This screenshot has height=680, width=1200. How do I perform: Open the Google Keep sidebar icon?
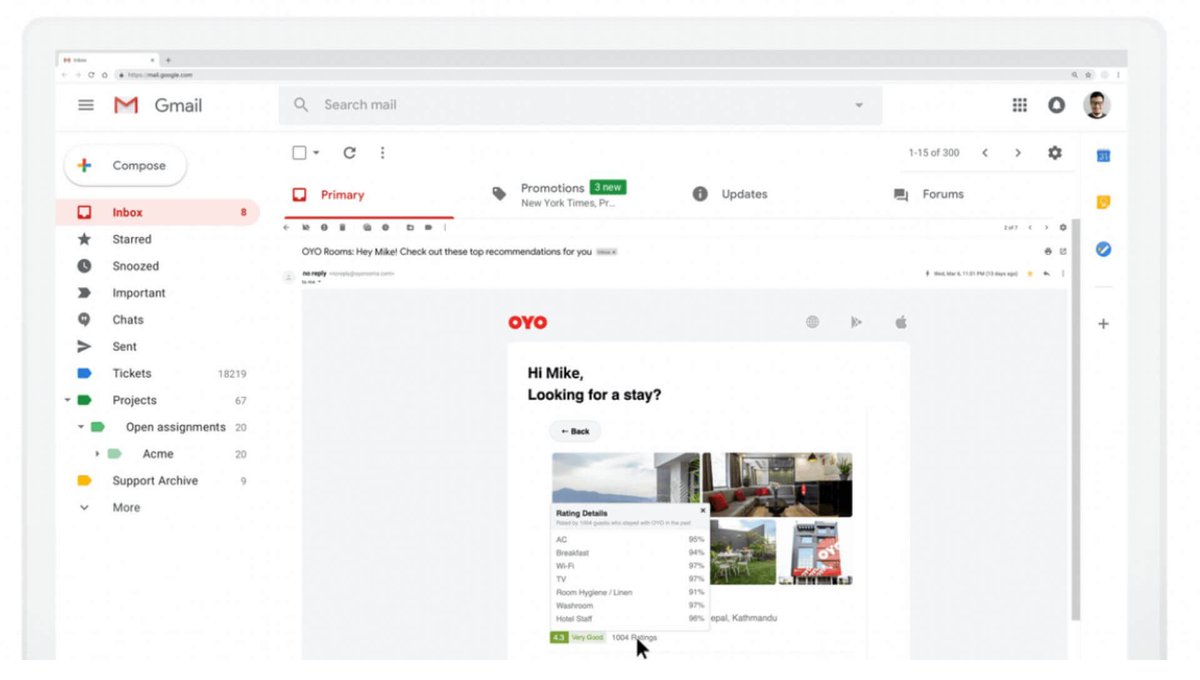pyautogui.click(x=1103, y=201)
